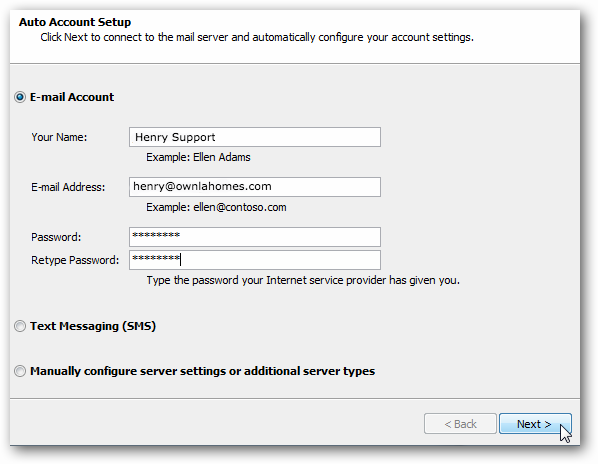Focus the E-mail Address input field
598x464 pixels.
(x=255, y=187)
